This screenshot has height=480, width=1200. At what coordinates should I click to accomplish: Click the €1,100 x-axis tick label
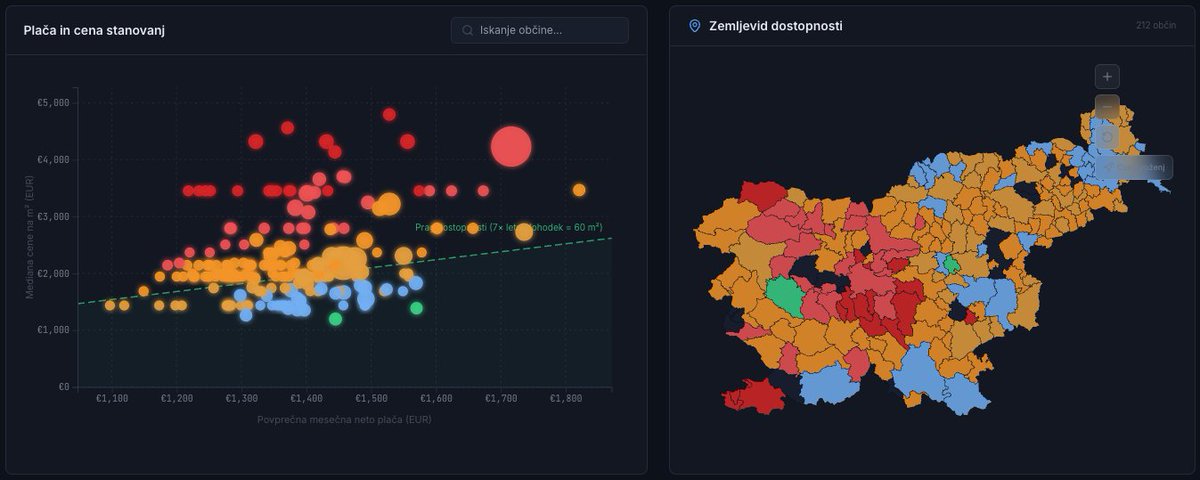click(111, 399)
